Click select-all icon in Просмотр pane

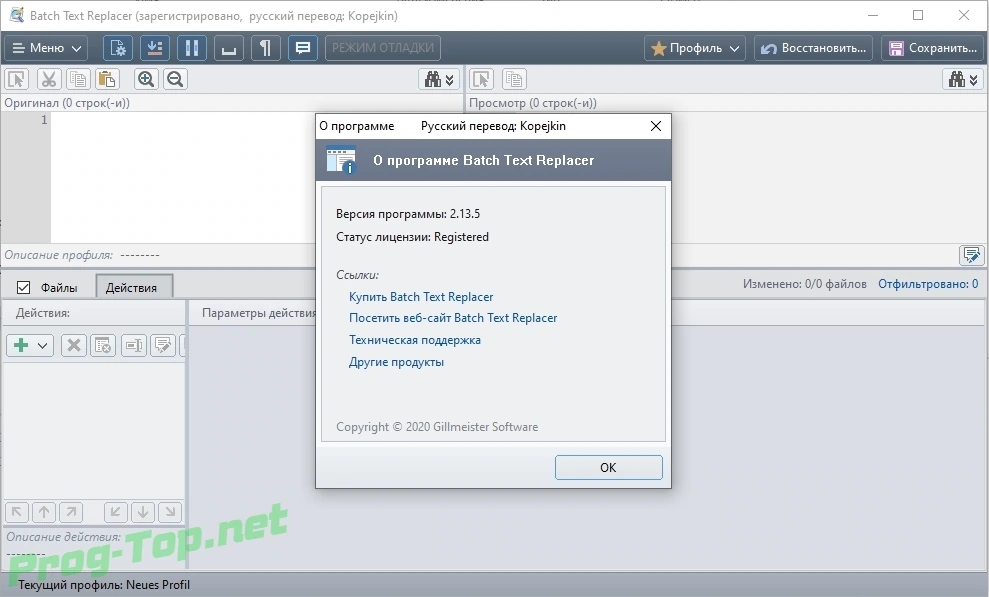[481, 79]
